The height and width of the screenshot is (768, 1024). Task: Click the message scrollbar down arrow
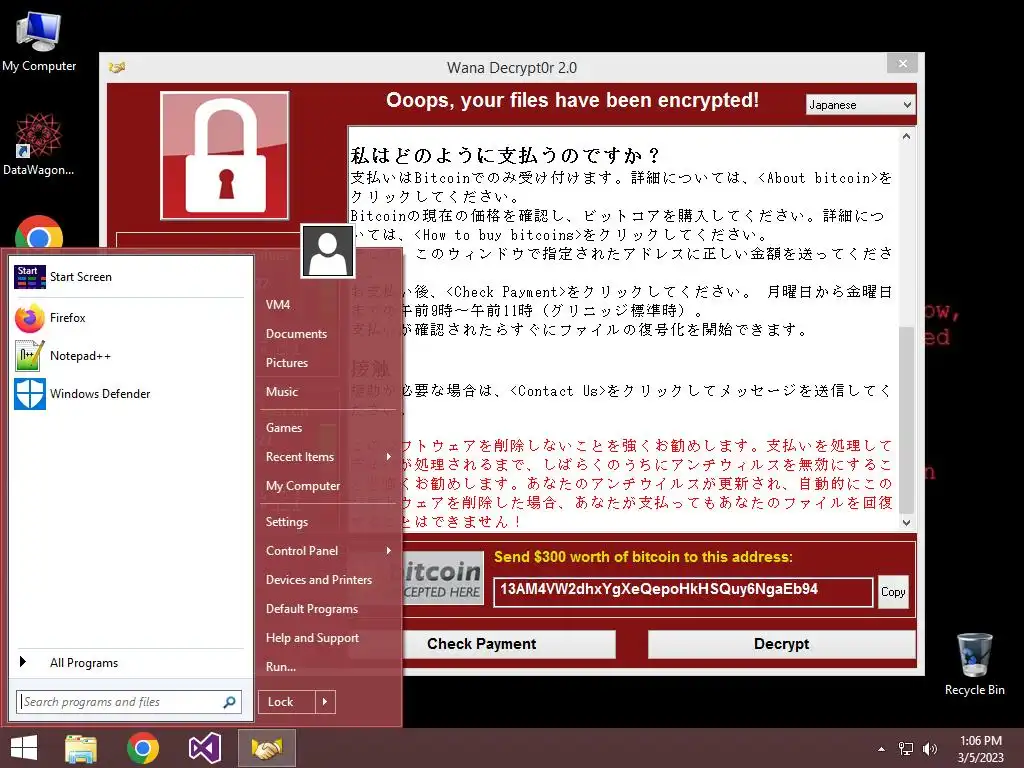pyautogui.click(x=906, y=522)
